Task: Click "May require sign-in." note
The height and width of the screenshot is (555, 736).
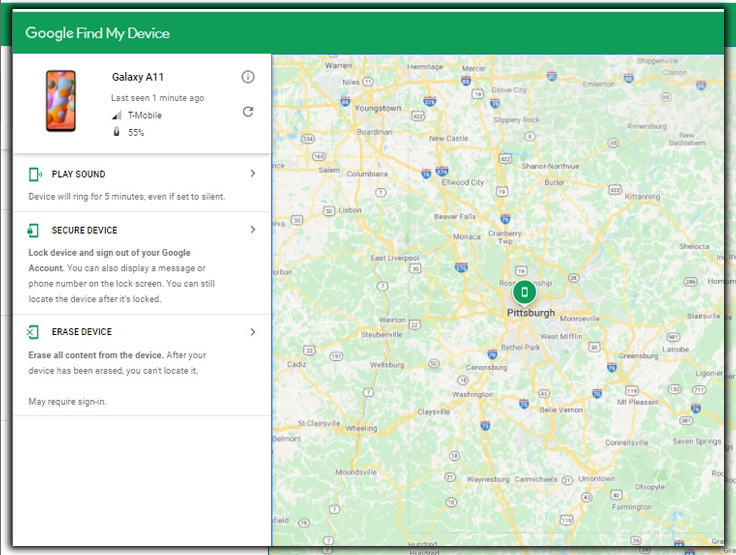Action: pyautogui.click(x=67, y=401)
